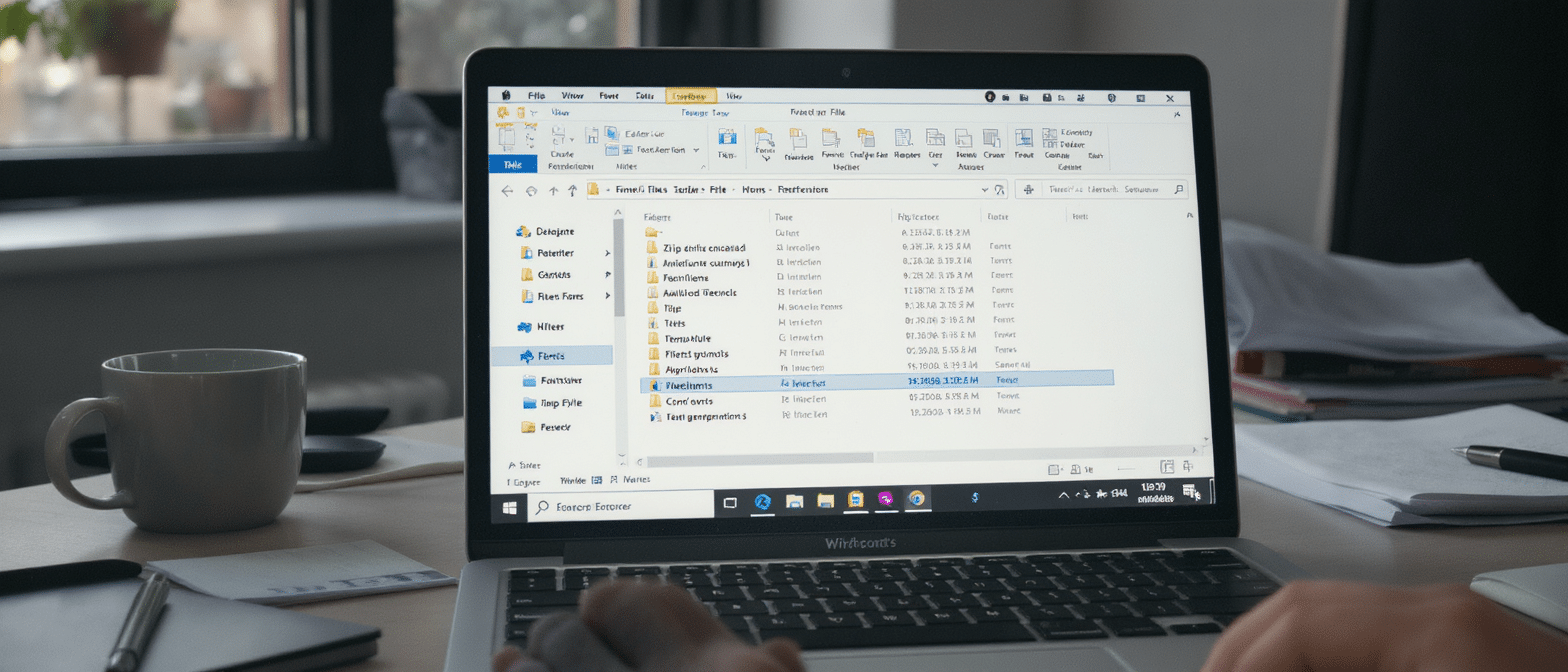1568x672 pixels.
Task: Click the blue window-shaped ribbon icon
Action: point(727,138)
